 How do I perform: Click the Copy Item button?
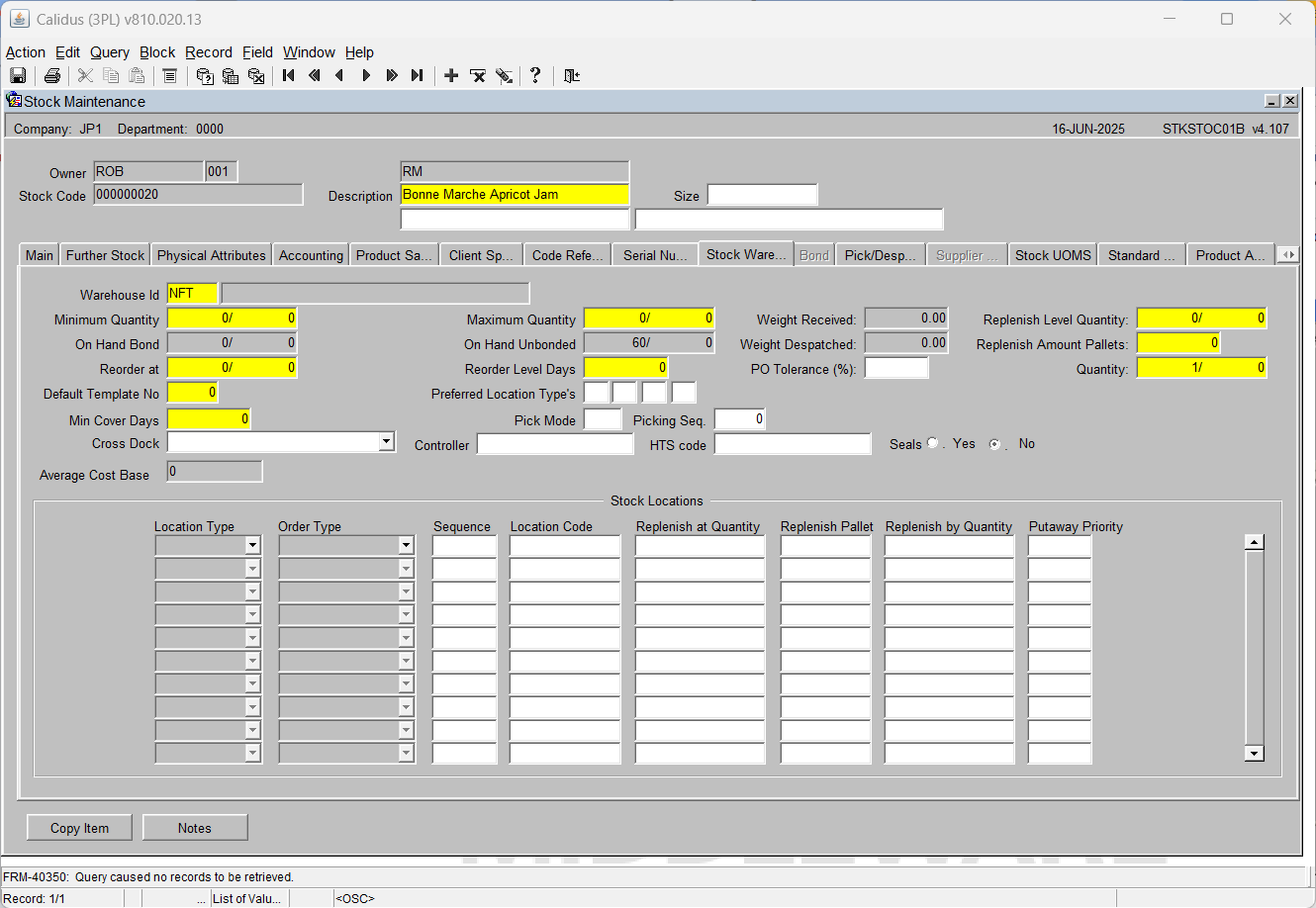[x=80, y=828]
